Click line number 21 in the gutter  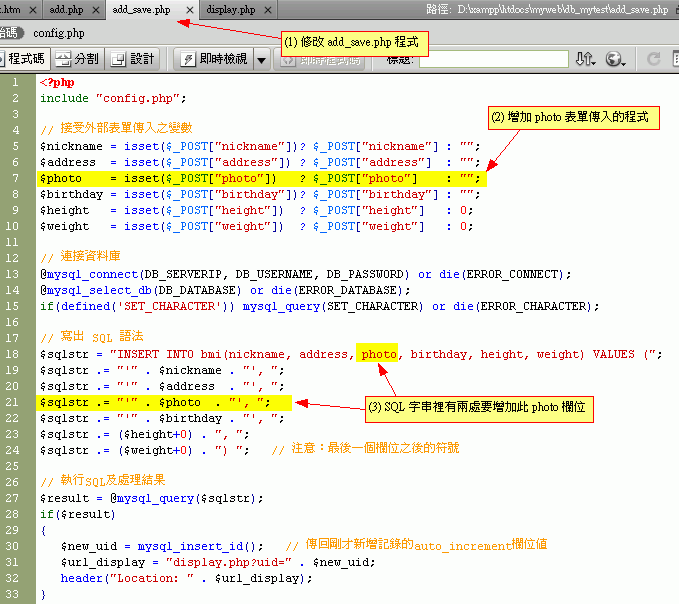pyautogui.click(x=12, y=403)
